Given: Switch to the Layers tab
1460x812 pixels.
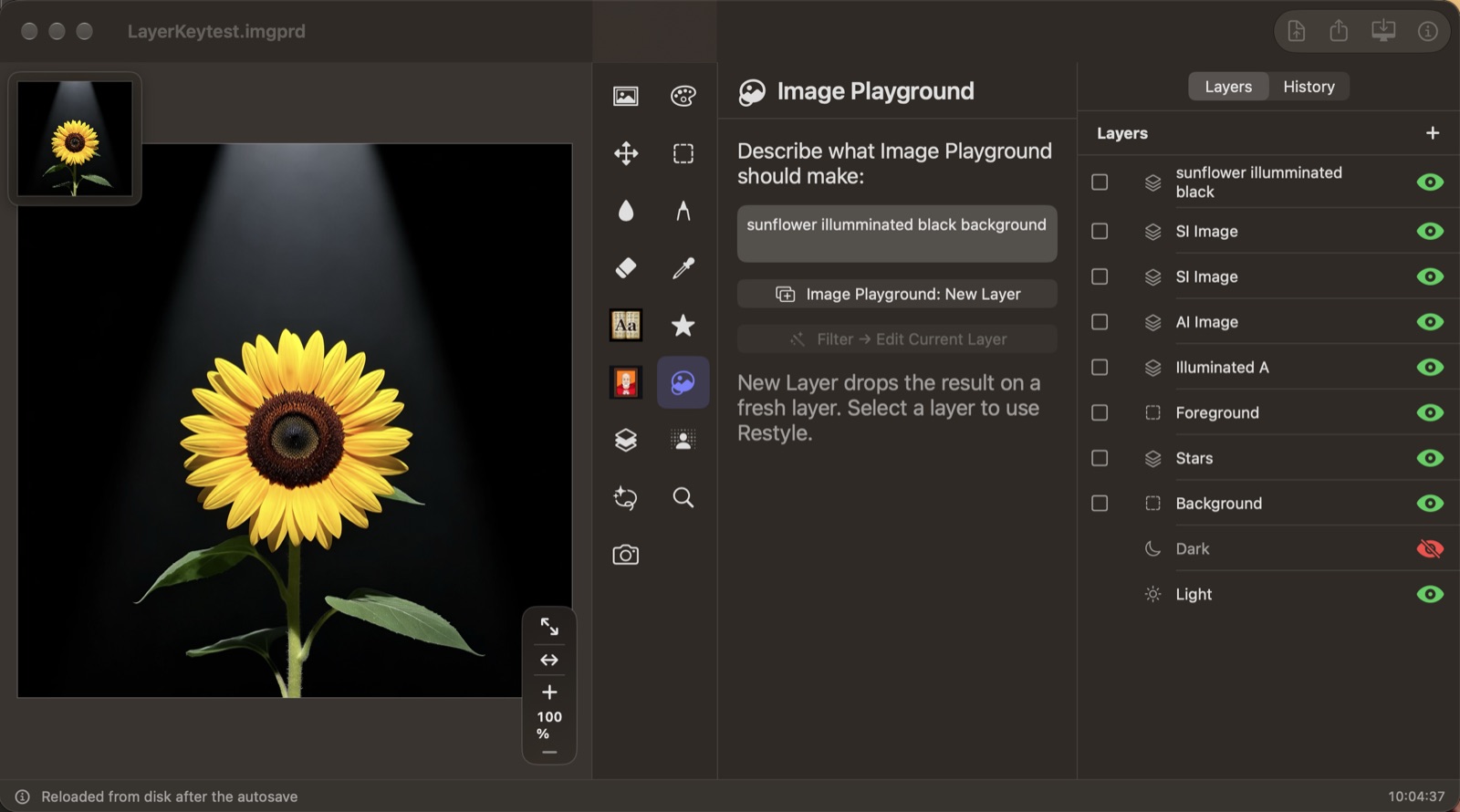Looking at the screenshot, I should (x=1228, y=87).
